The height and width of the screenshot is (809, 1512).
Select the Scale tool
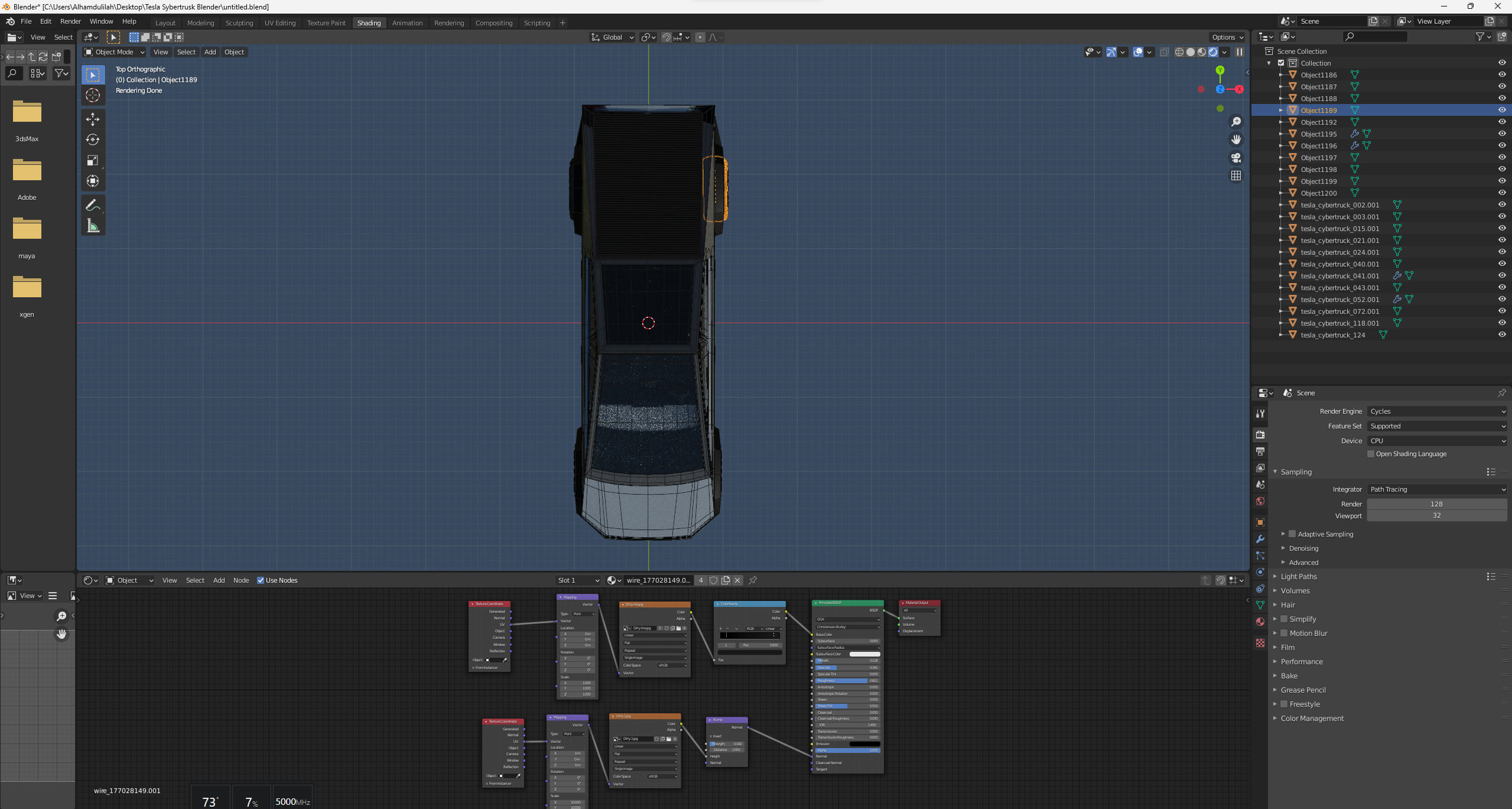tap(93, 161)
